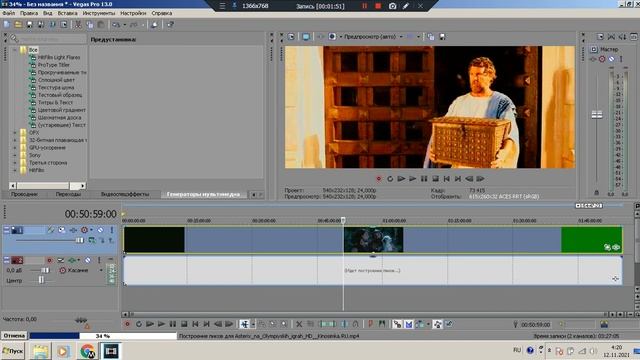This screenshot has width=640, height=360.
Task: Click the event pan/crop icon on green clip
Action: 608,247
